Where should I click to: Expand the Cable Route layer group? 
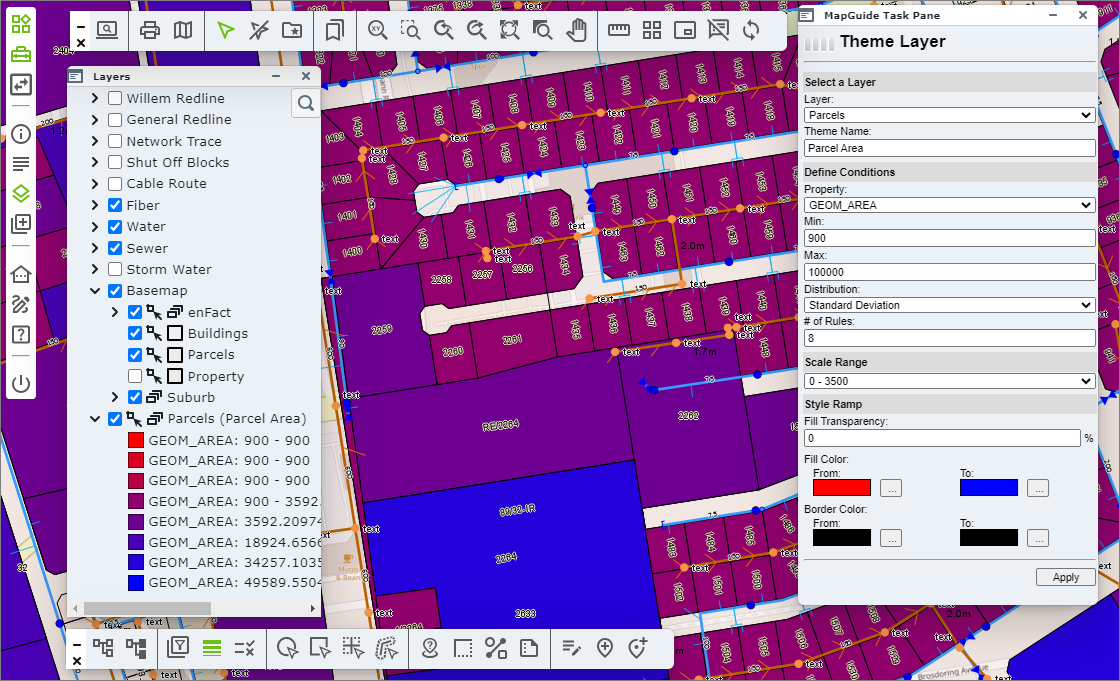point(95,184)
